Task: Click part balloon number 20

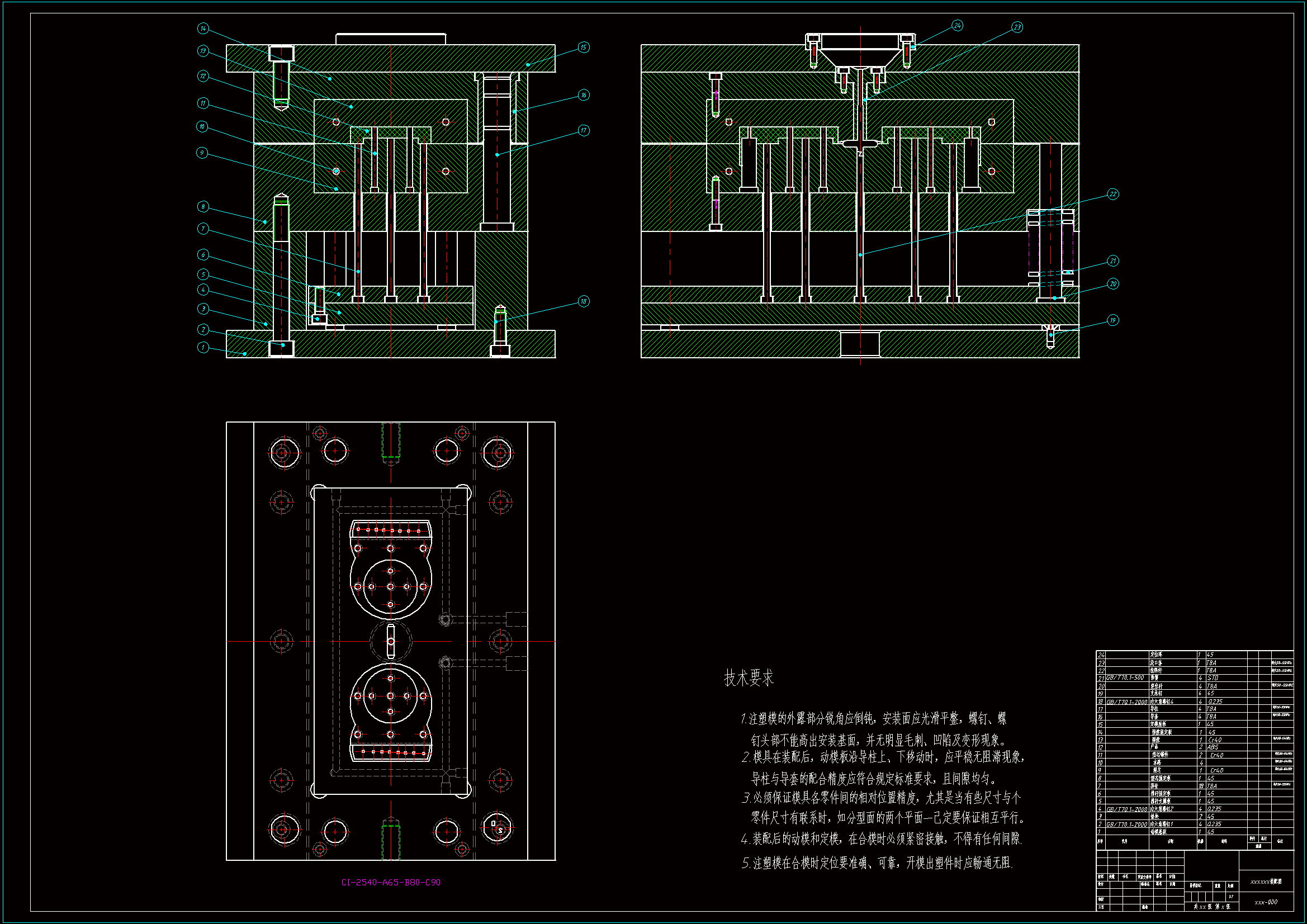Action: (x=1113, y=284)
